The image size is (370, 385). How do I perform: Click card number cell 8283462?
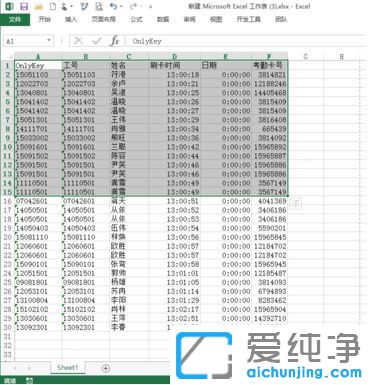point(269,300)
